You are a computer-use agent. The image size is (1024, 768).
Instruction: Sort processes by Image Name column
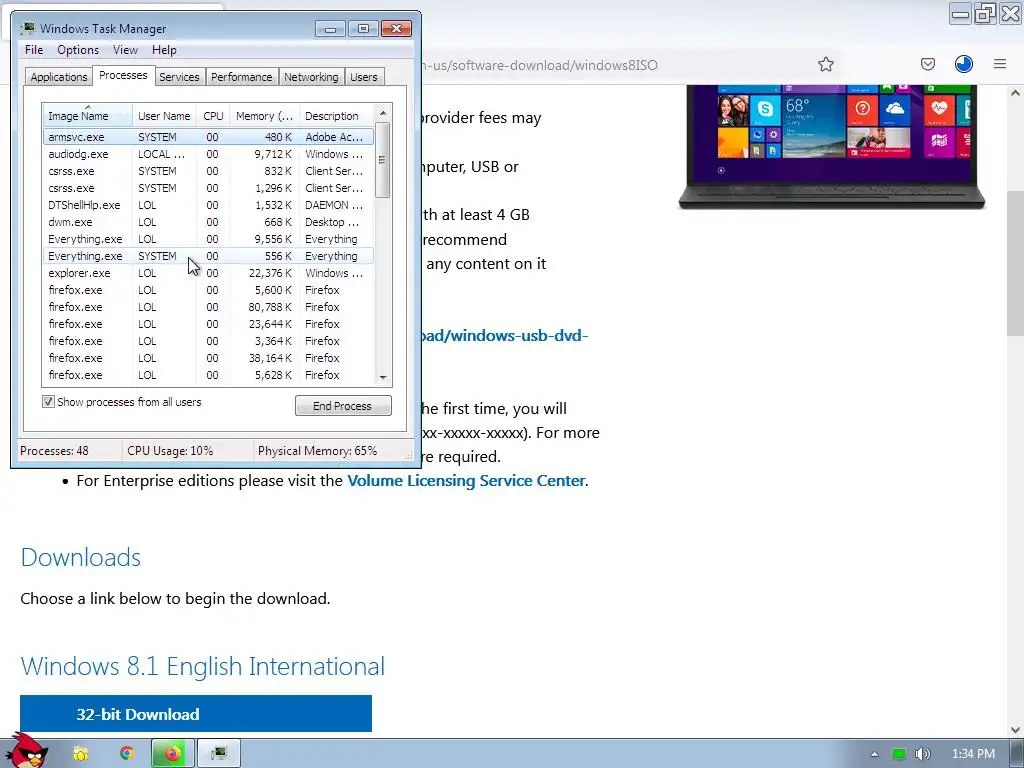(x=87, y=116)
